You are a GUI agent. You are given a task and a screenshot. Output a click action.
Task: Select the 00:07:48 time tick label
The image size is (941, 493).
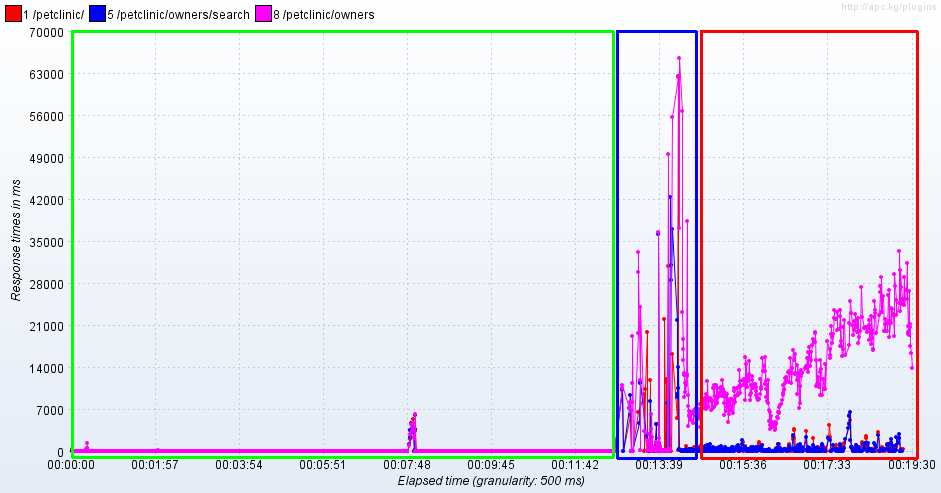[x=406, y=465]
